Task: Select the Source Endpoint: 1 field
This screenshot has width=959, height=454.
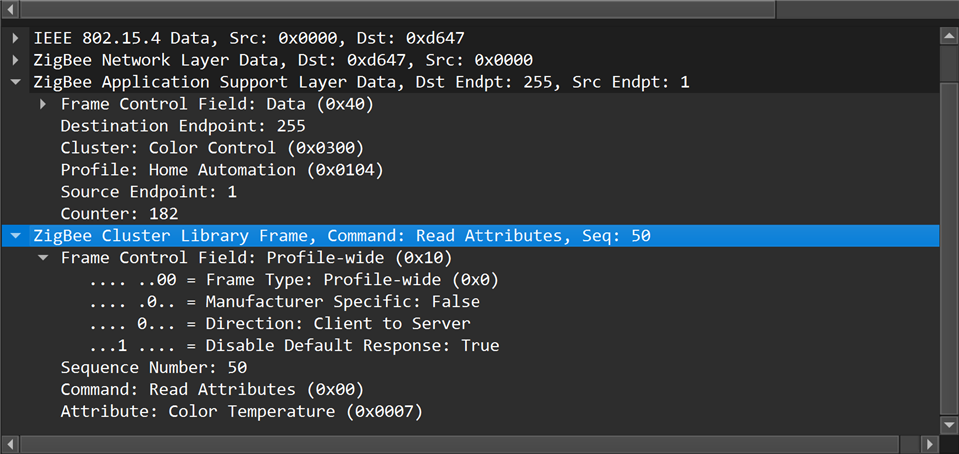Action: coord(149,192)
